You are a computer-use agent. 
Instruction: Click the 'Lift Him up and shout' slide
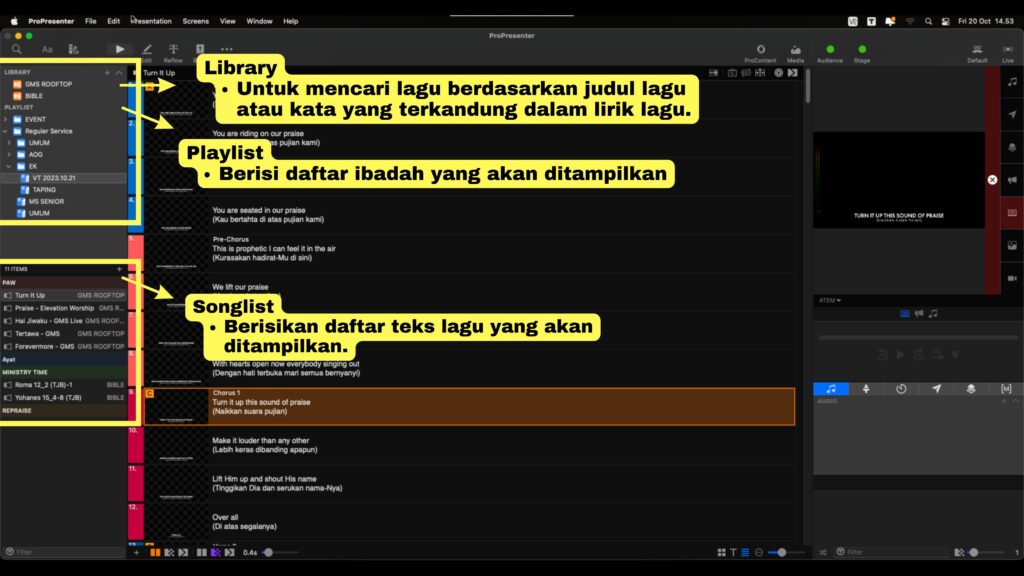pos(461,483)
